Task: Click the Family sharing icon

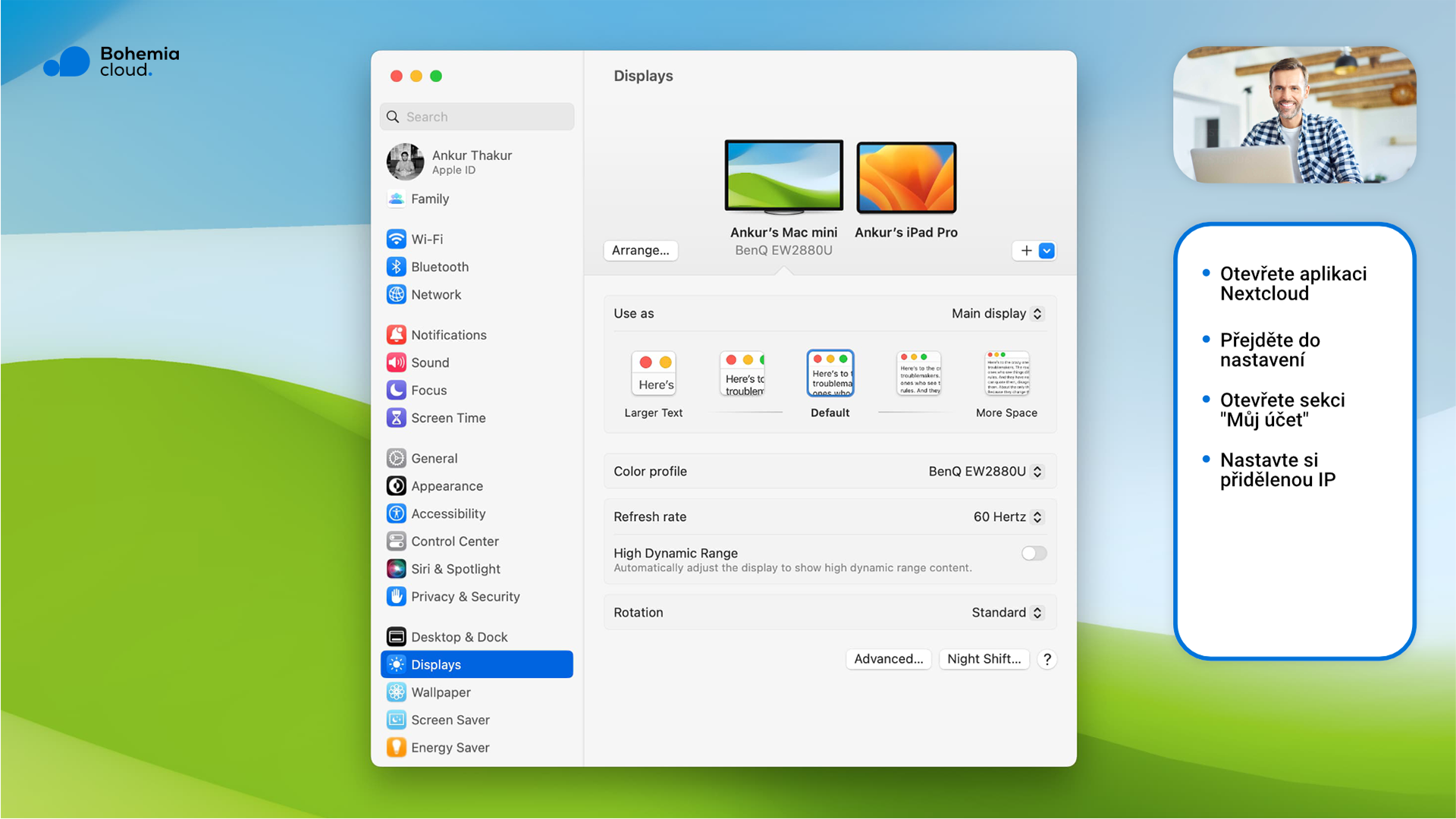Action: click(396, 199)
